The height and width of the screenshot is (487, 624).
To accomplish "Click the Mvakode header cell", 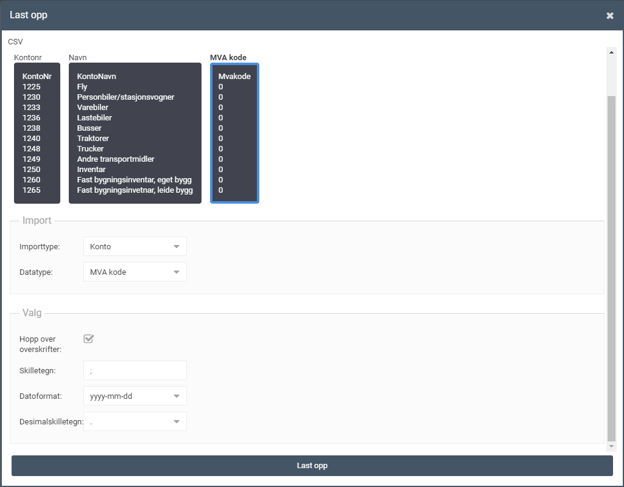I will (234, 76).
